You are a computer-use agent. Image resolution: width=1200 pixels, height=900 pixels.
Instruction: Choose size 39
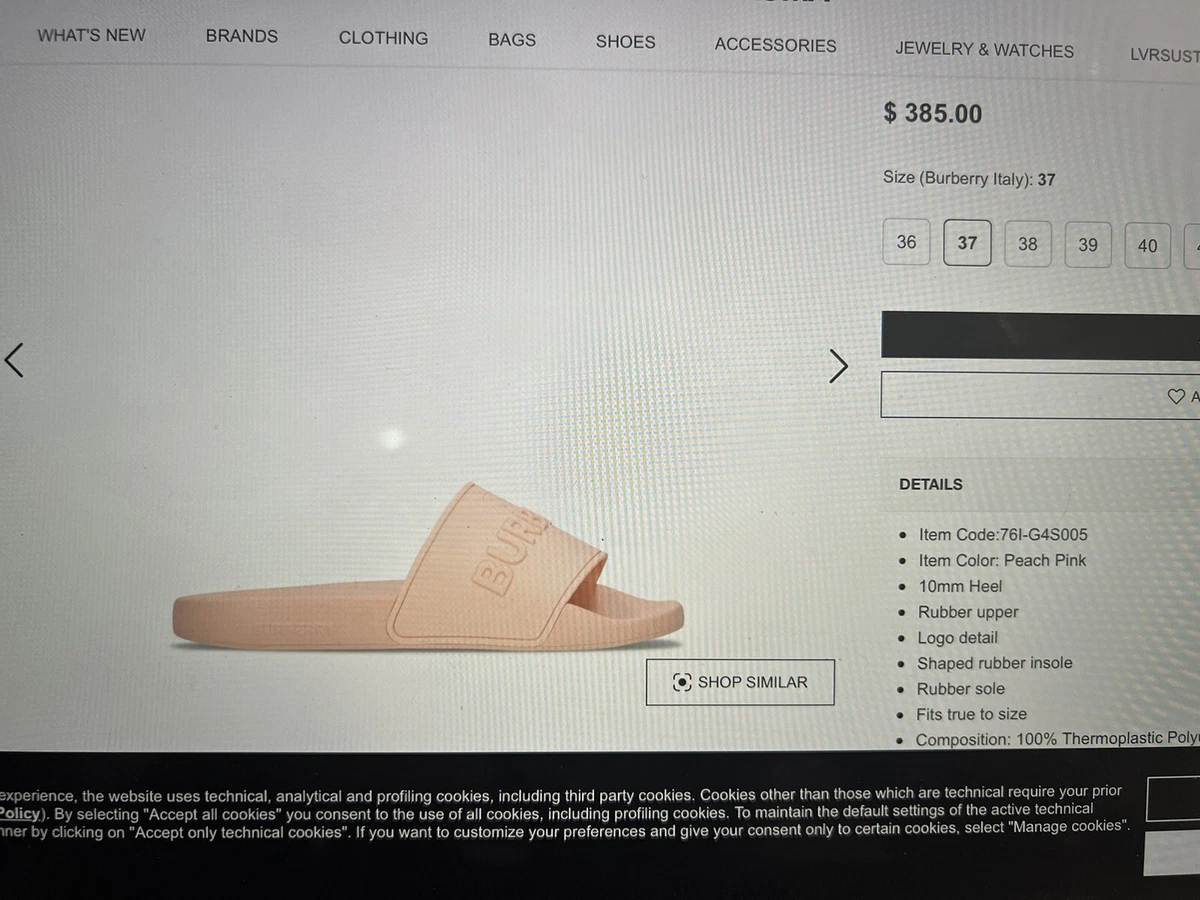tap(1088, 245)
